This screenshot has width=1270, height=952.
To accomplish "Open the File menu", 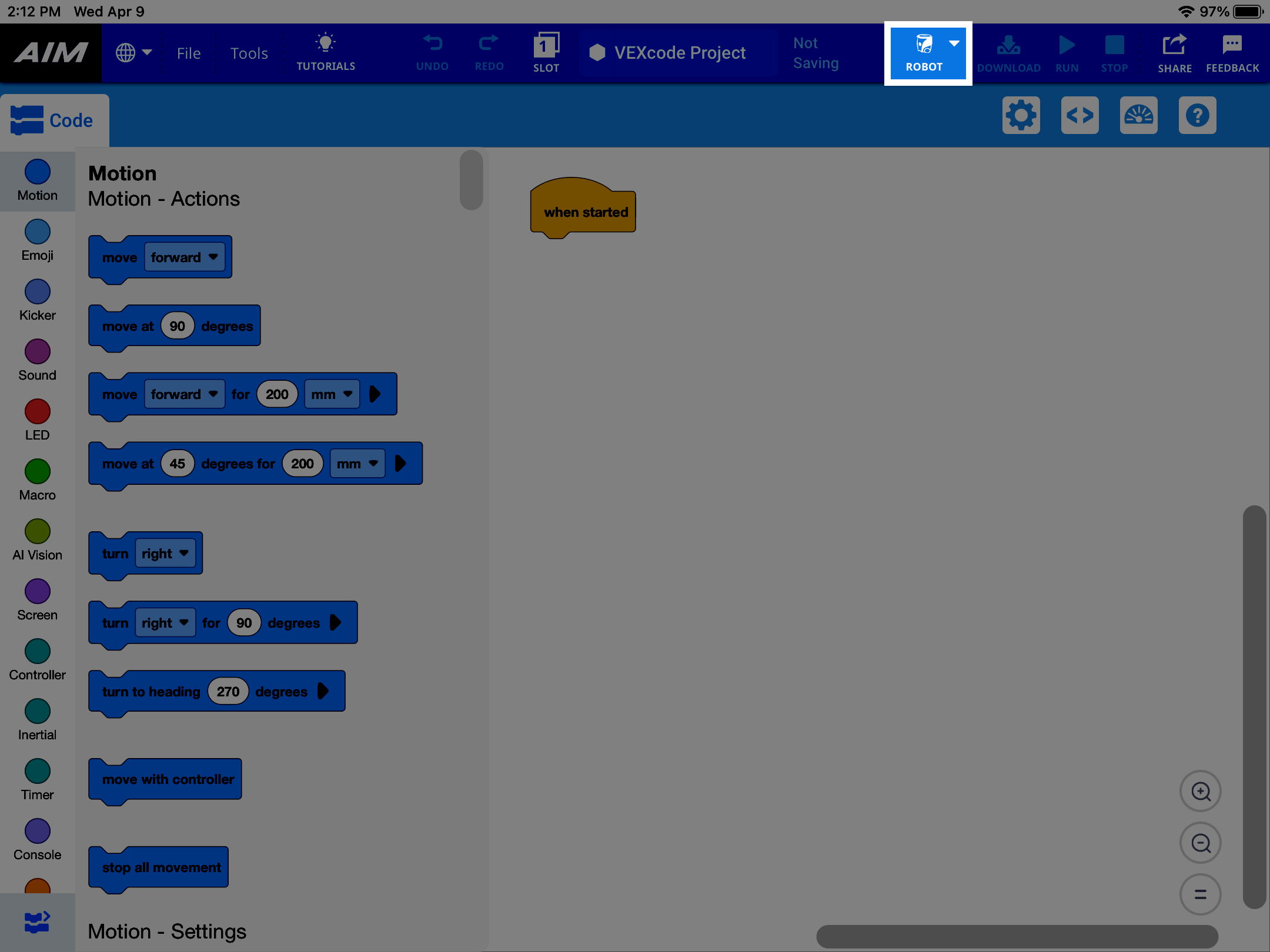I will pyautogui.click(x=188, y=53).
